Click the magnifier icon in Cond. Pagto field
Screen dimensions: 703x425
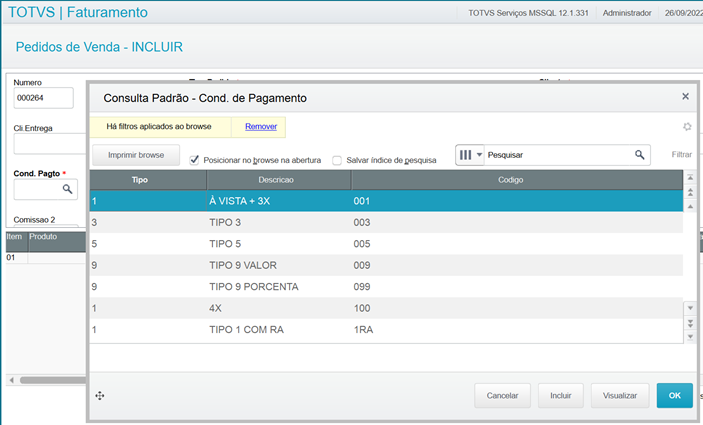tap(67, 189)
